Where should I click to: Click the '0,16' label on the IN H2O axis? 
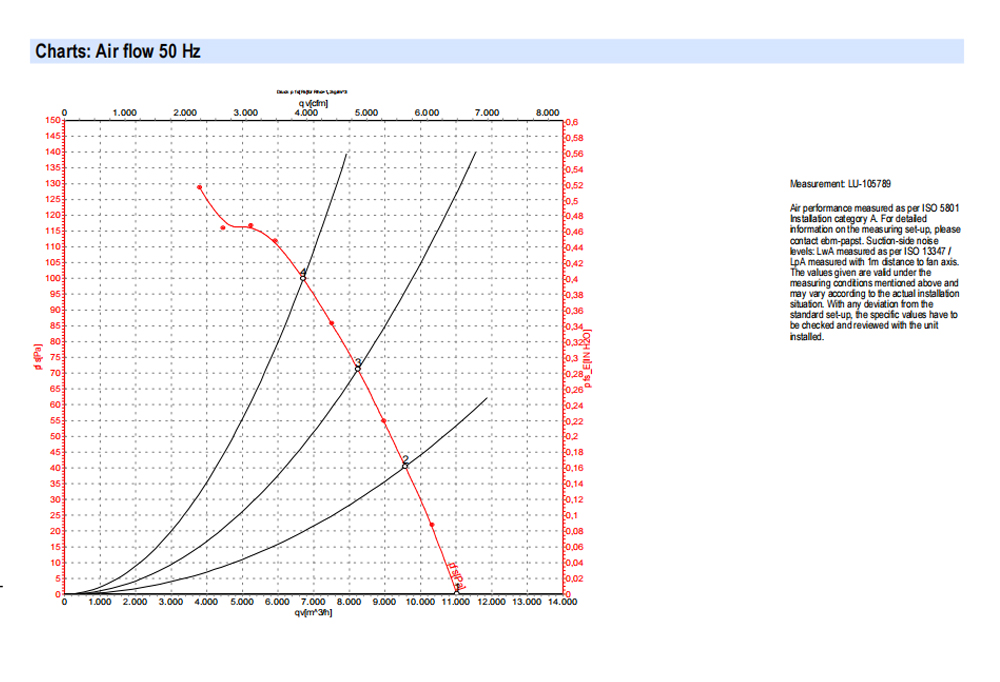click(575, 468)
